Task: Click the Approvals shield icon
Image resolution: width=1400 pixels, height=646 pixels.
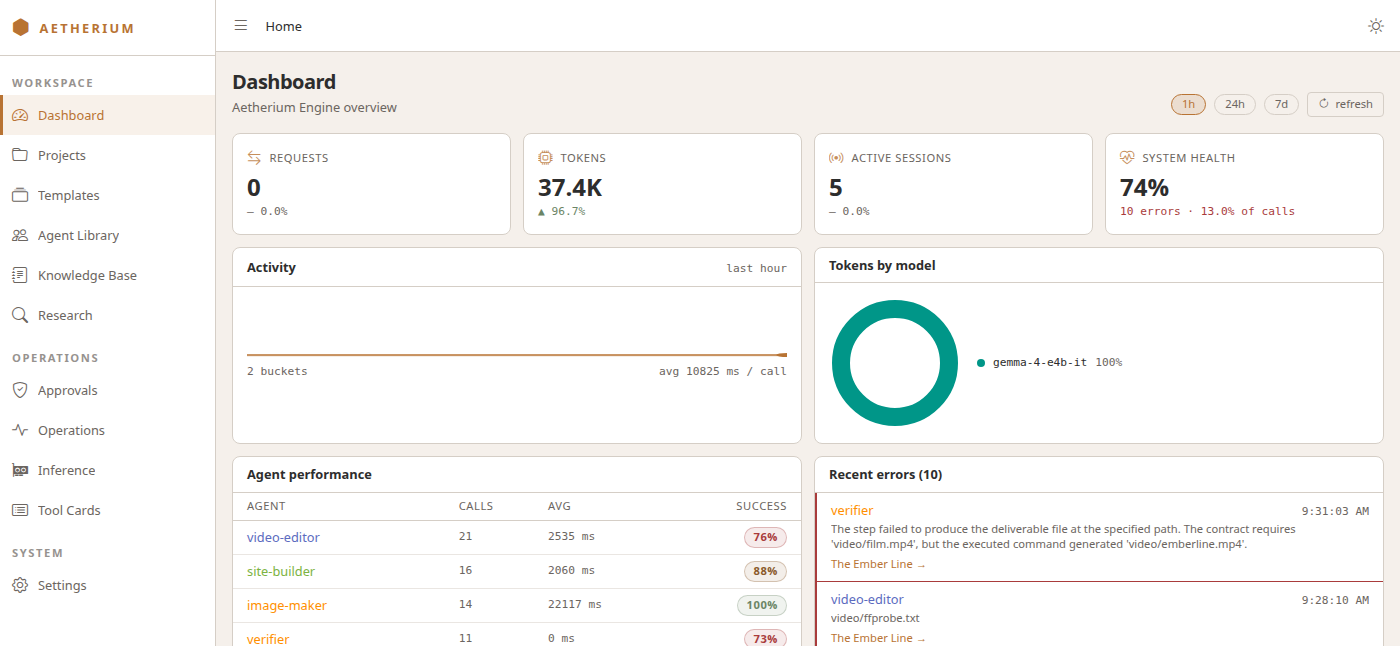Action: click(x=20, y=390)
